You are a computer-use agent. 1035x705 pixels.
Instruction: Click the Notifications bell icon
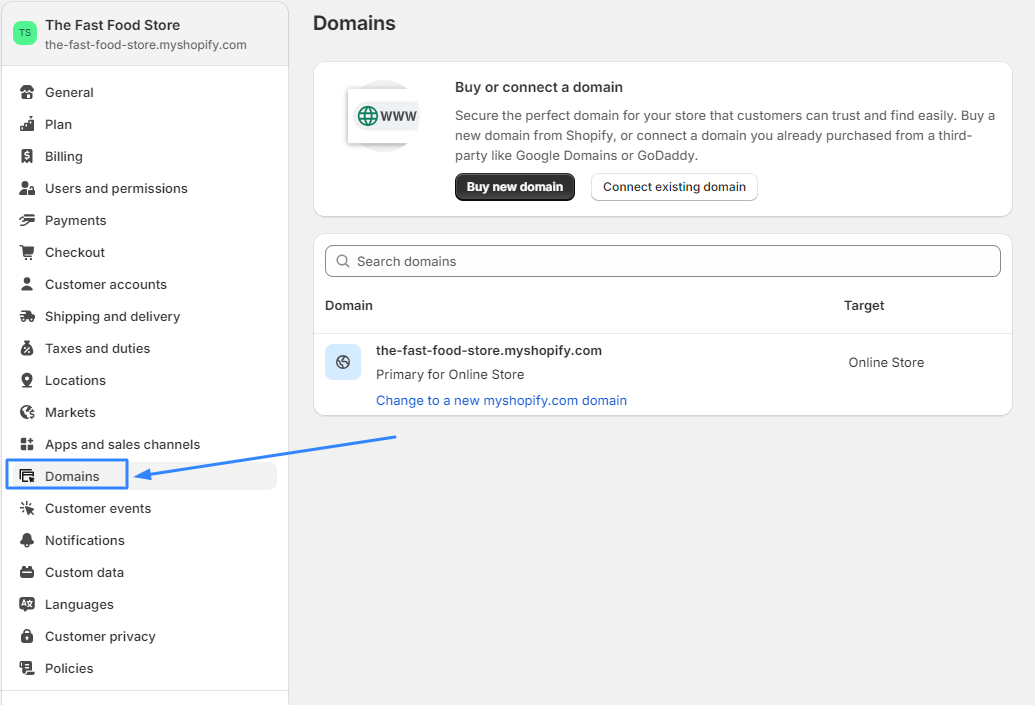click(27, 541)
